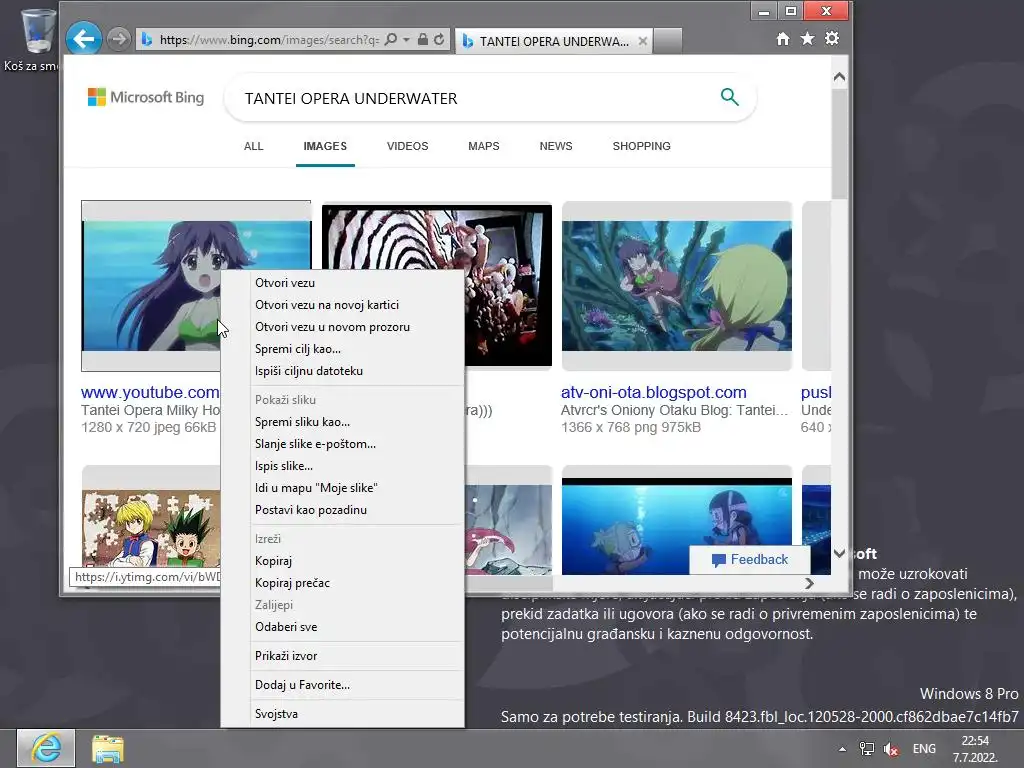Open File Explorer from the taskbar
Screen dimensions: 1024x768
tap(108, 748)
